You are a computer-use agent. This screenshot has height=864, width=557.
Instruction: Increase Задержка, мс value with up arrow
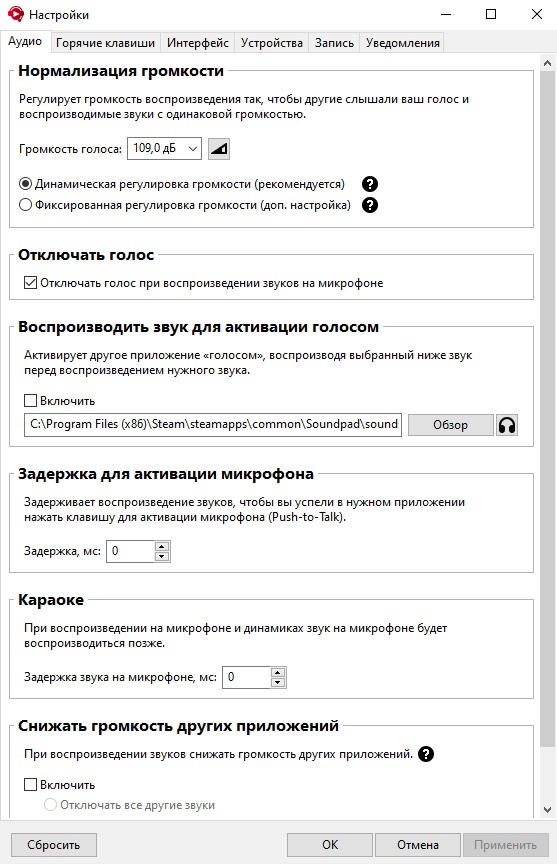tap(161, 547)
